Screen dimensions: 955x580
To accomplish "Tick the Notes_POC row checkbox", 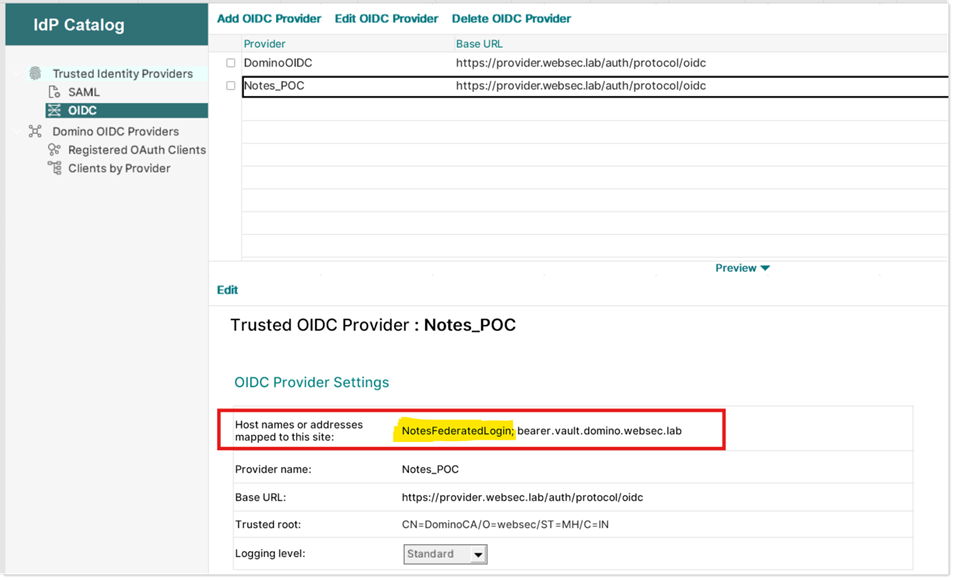I will coord(231,86).
